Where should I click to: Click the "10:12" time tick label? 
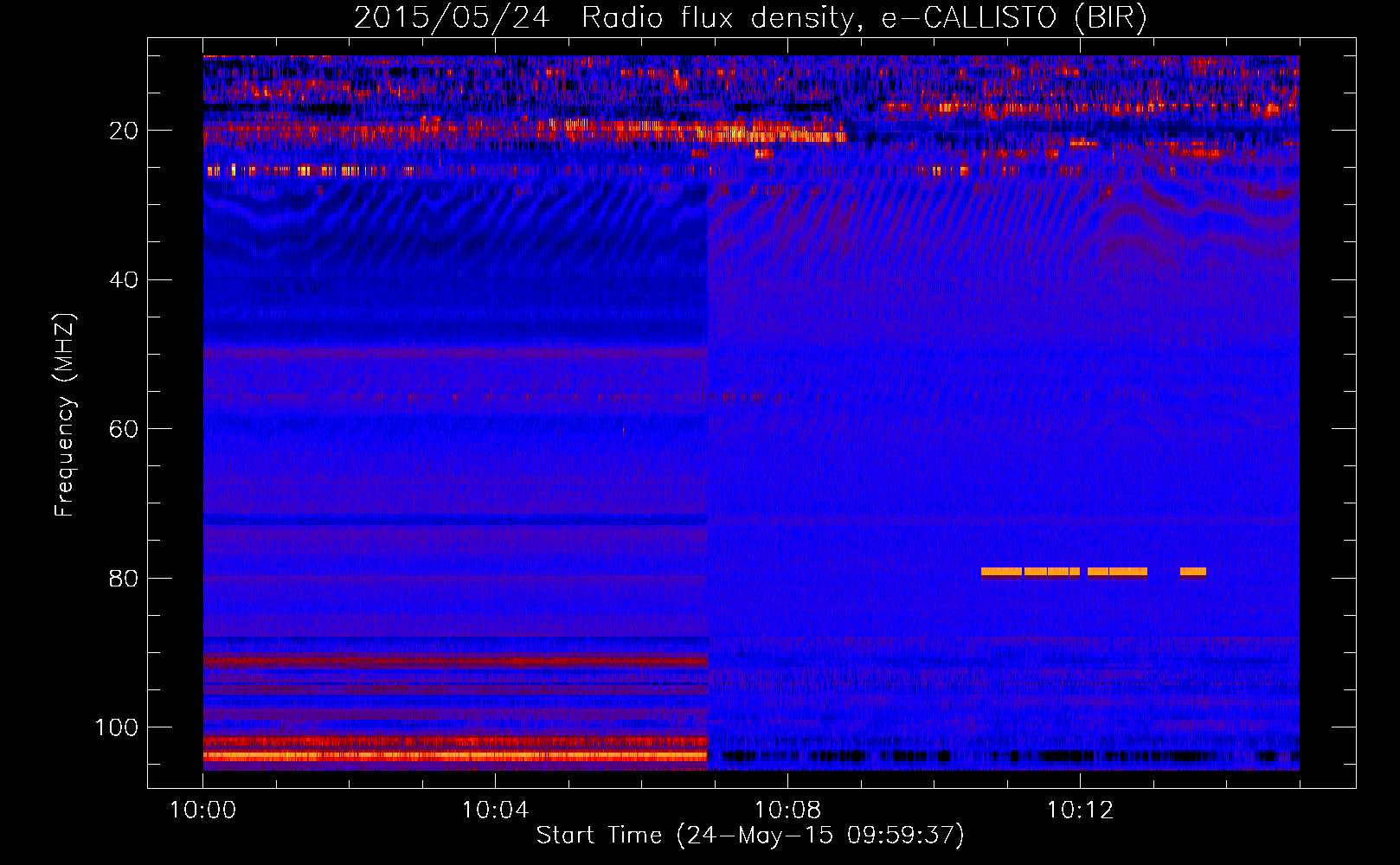(x=1080, y=811)
